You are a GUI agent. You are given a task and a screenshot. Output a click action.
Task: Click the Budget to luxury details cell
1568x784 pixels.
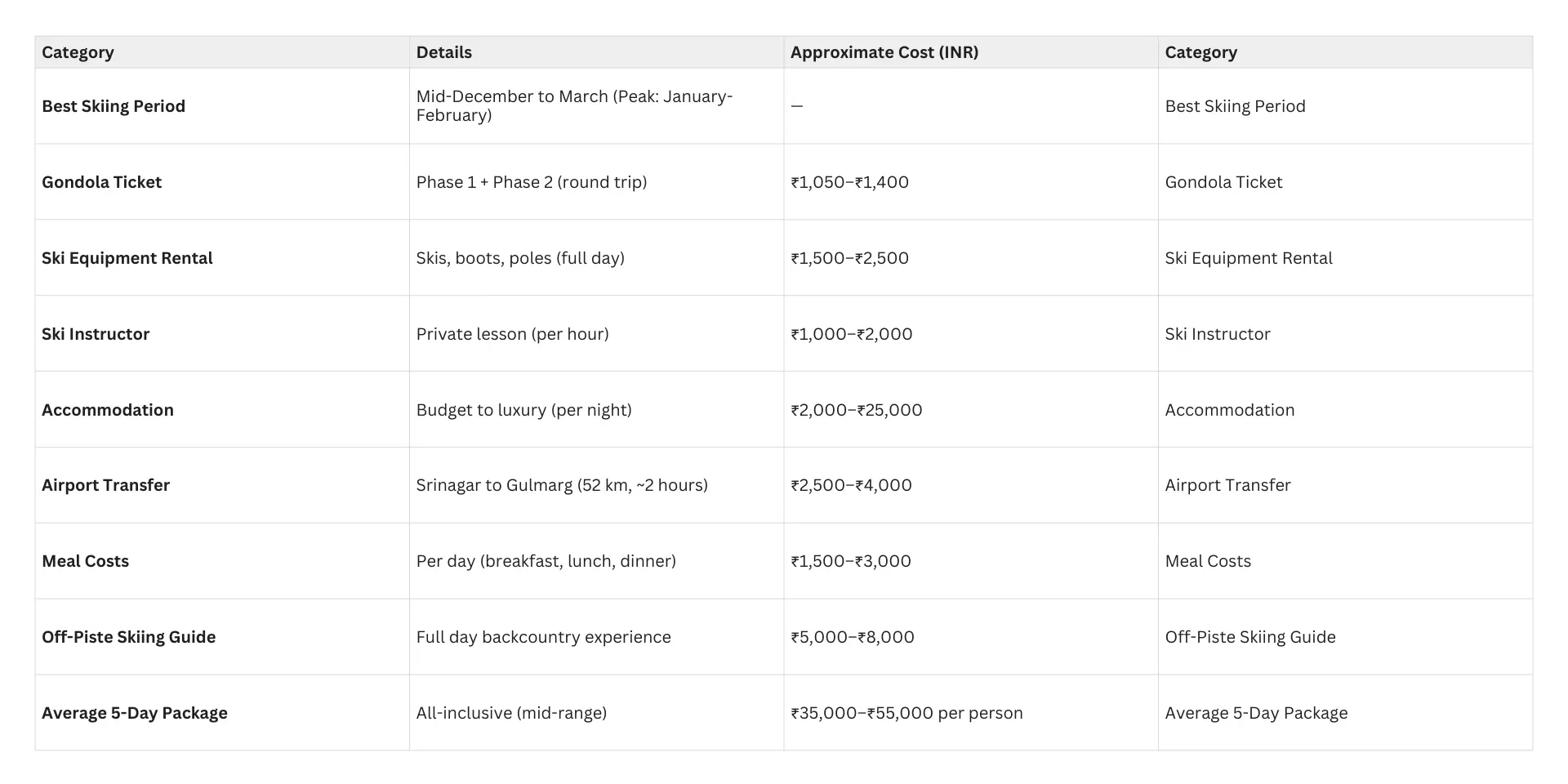pos(523,410)
